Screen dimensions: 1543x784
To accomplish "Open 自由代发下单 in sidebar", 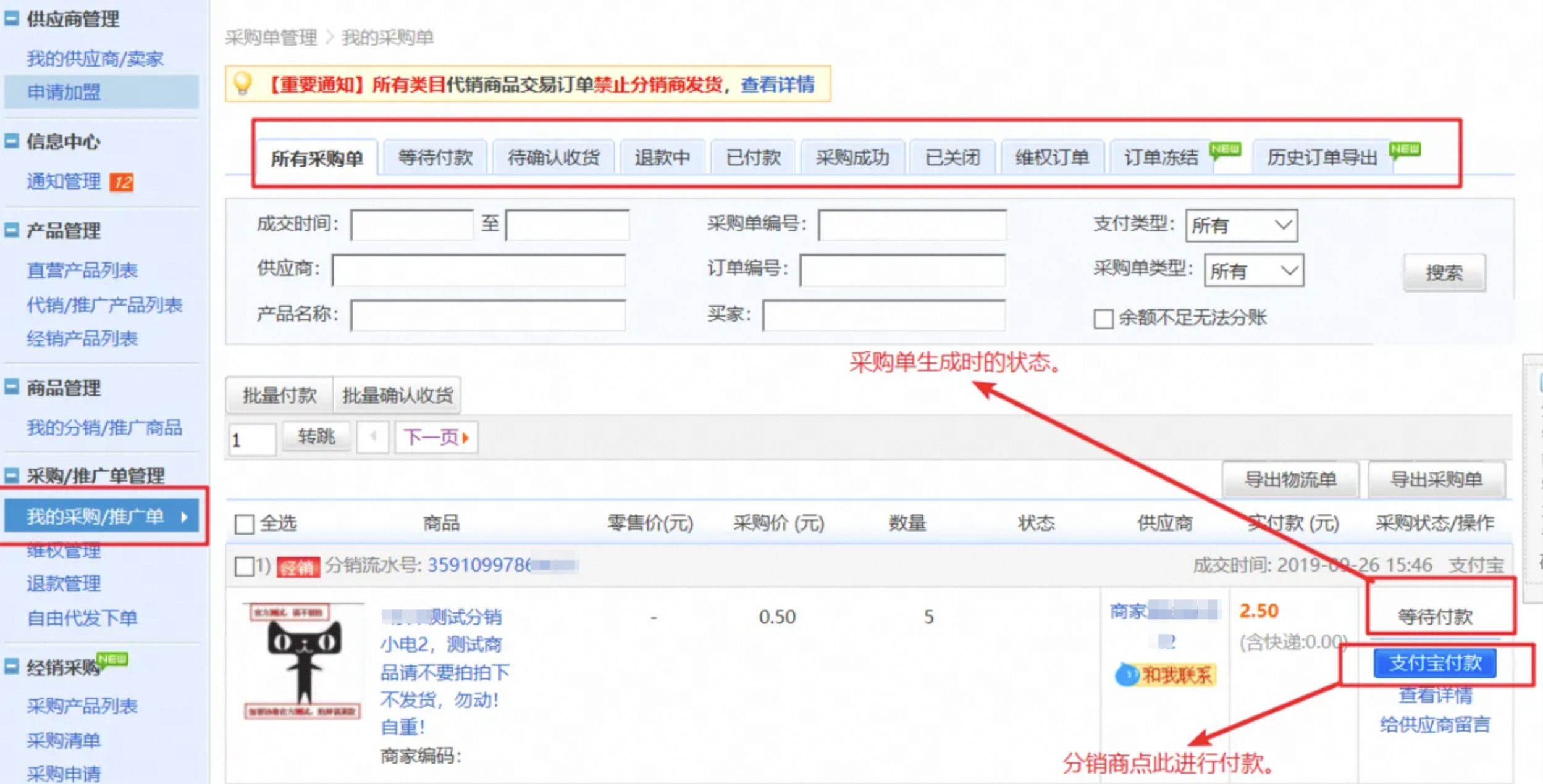I will click(82, 617).
